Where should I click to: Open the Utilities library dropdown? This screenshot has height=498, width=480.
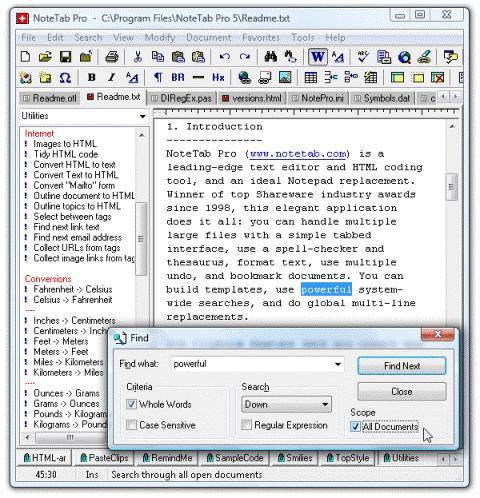click(143, 116)
